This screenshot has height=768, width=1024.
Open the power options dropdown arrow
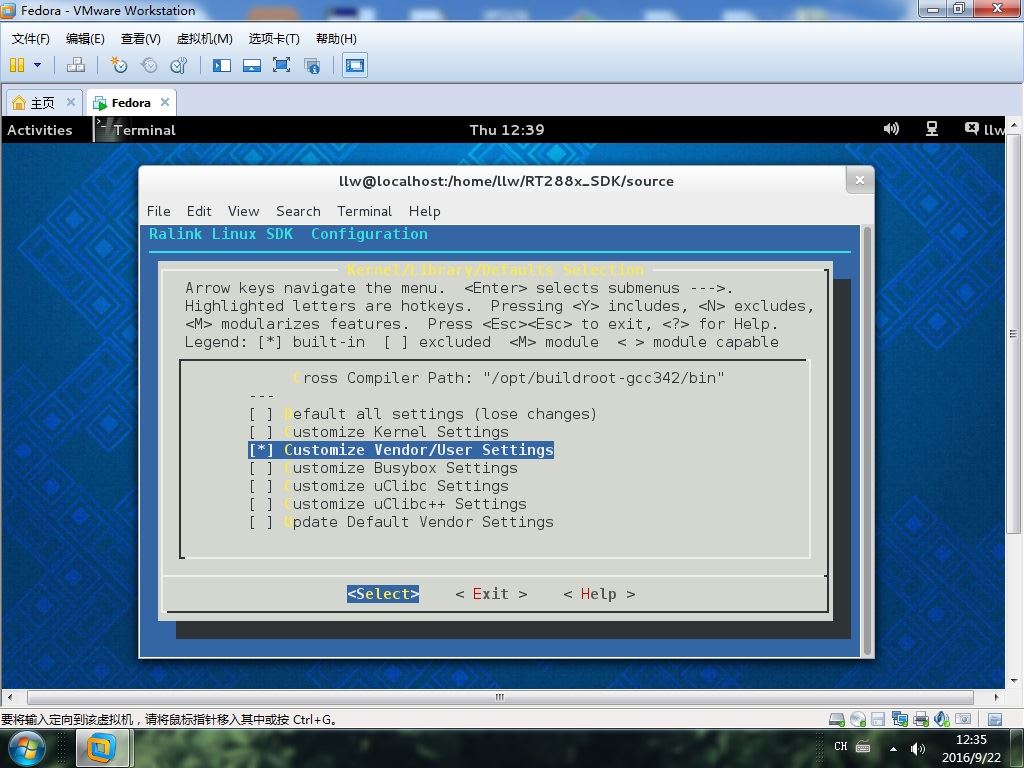pos(37,65)
